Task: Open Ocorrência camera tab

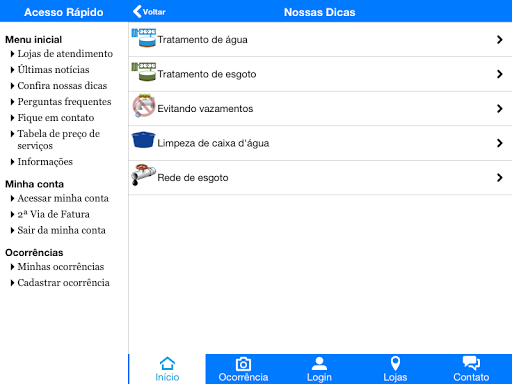Action: [x=243, y=369]
